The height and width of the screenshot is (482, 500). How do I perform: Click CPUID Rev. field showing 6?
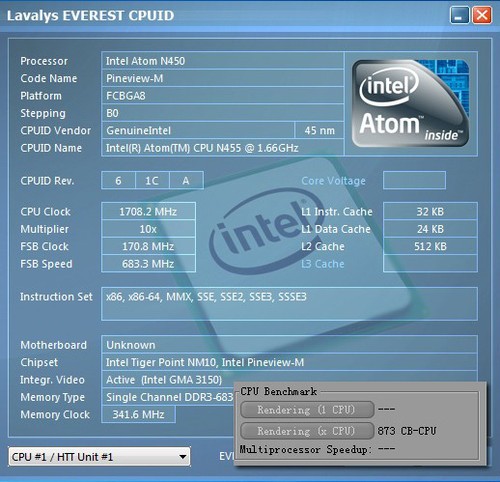pyautogui.click(x=118, y=180)
